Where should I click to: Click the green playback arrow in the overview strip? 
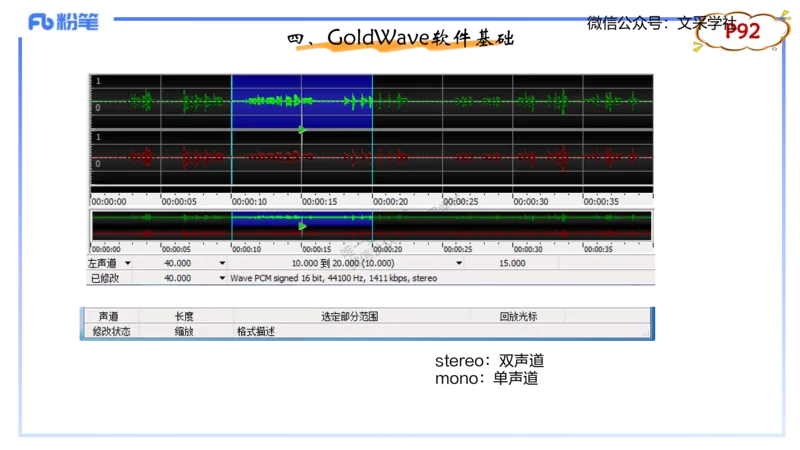coord(301,226)
